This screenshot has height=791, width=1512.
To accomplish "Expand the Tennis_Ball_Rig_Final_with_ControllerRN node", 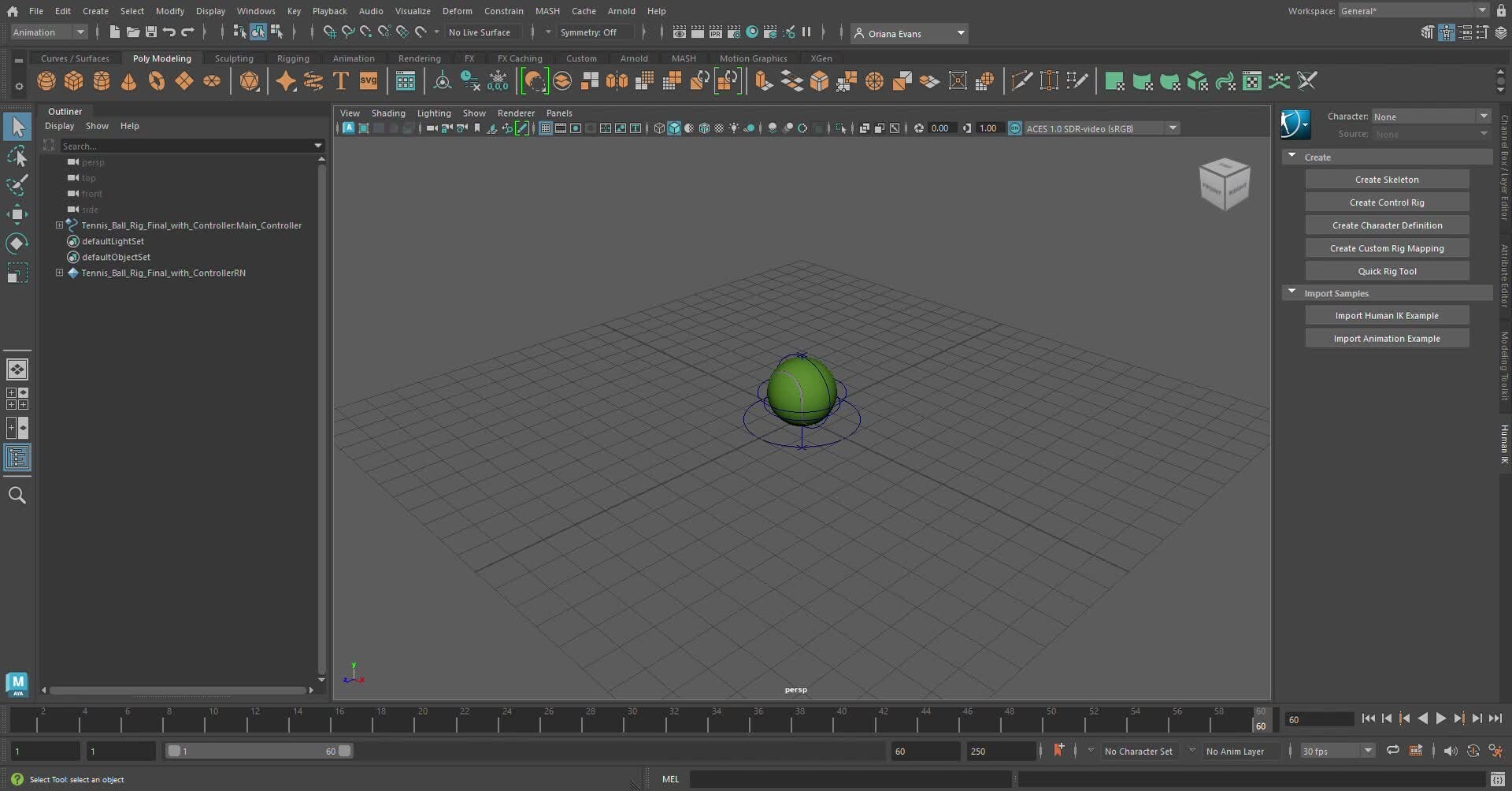I will click(60, 273).
